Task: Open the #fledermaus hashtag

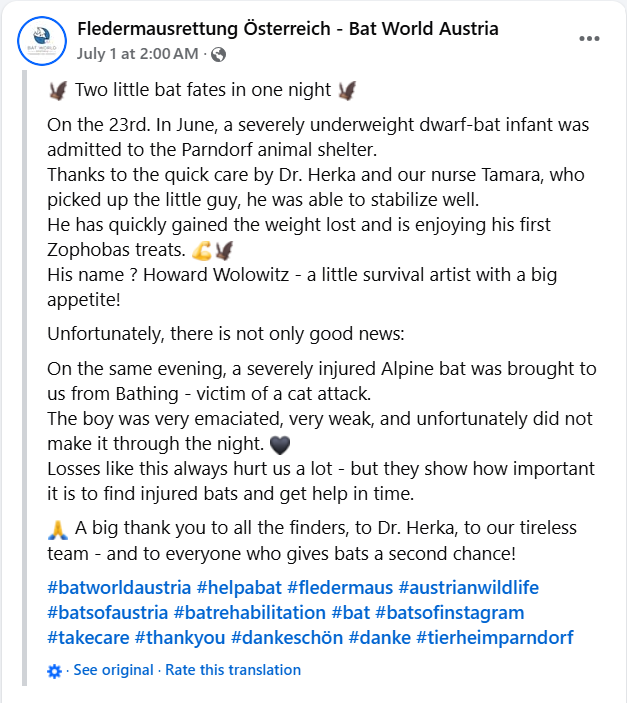Action: coord(340,587)
